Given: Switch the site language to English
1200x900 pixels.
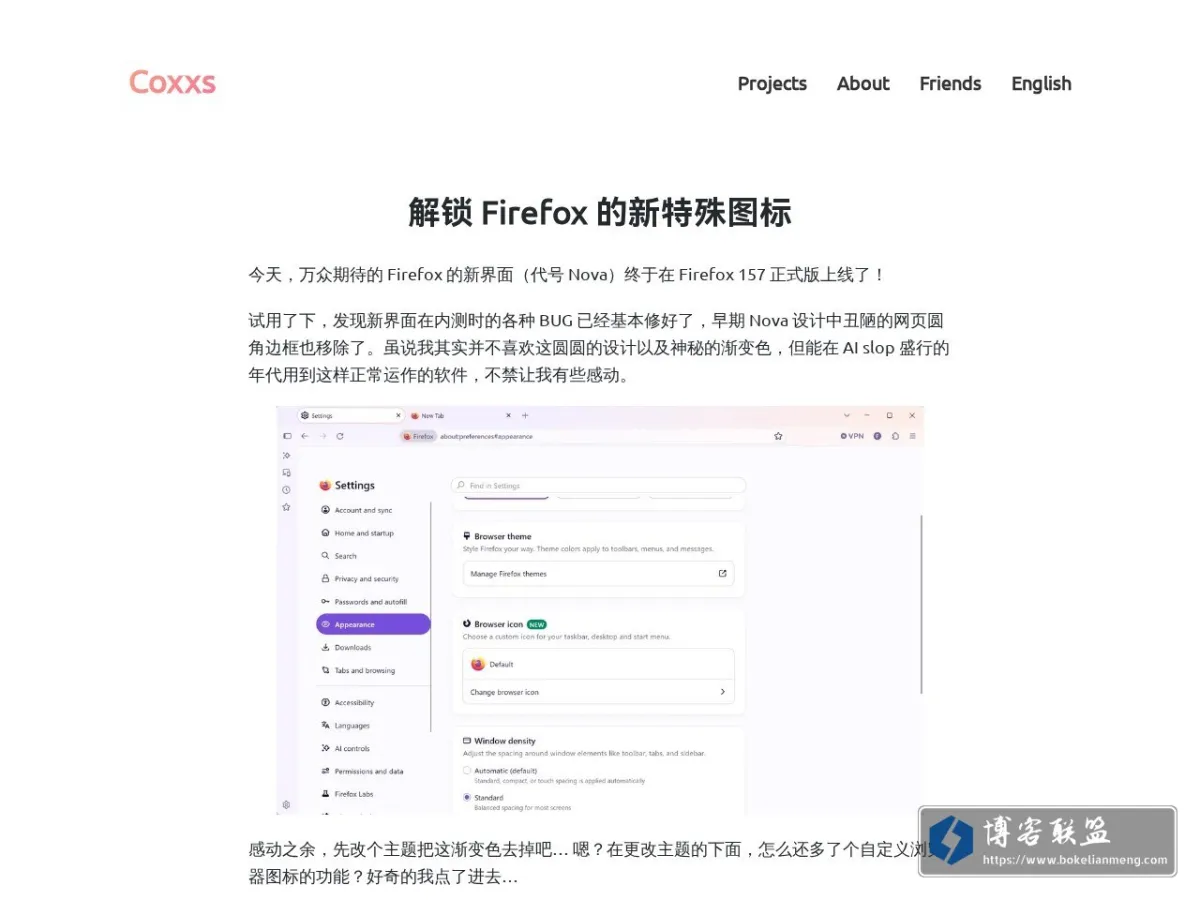Looking at the screenshot, I should [1041, 84].
